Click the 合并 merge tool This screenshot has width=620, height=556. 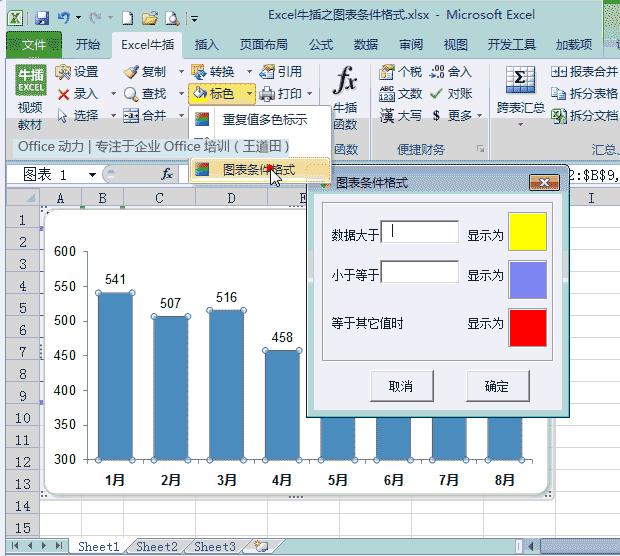(144, 115)
